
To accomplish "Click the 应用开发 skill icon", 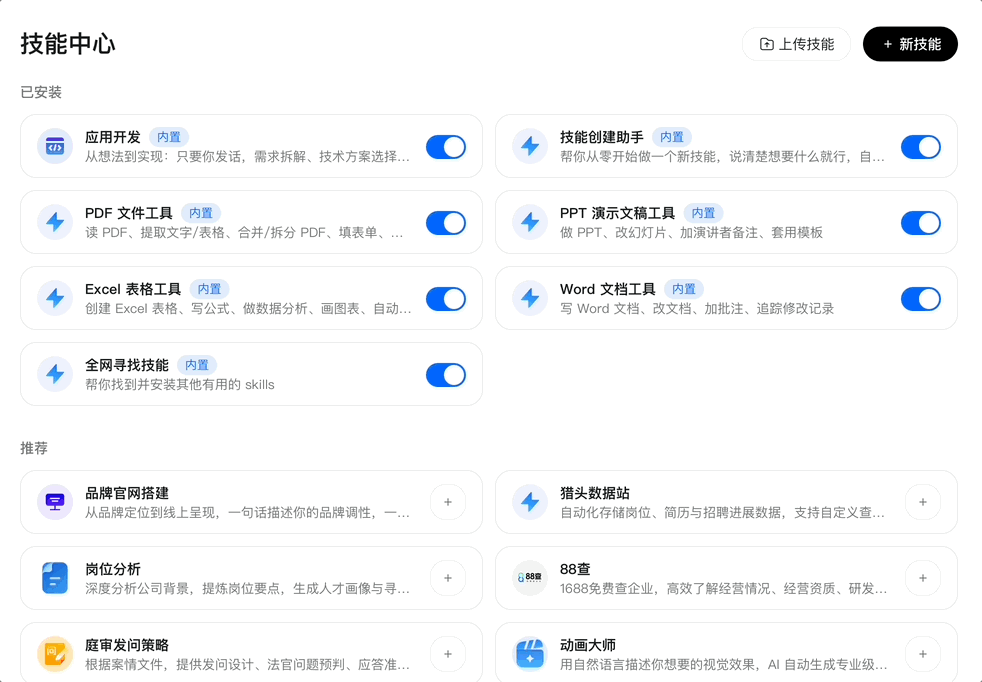I will (54, 146).
